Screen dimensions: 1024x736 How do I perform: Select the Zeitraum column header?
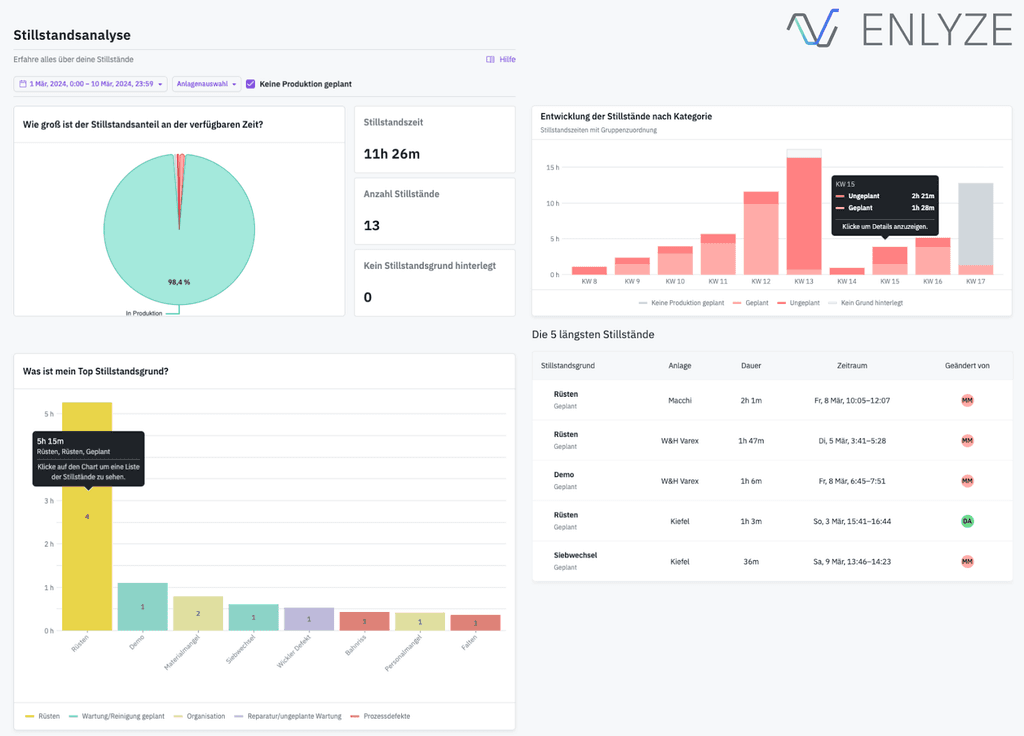pos(852,365)
